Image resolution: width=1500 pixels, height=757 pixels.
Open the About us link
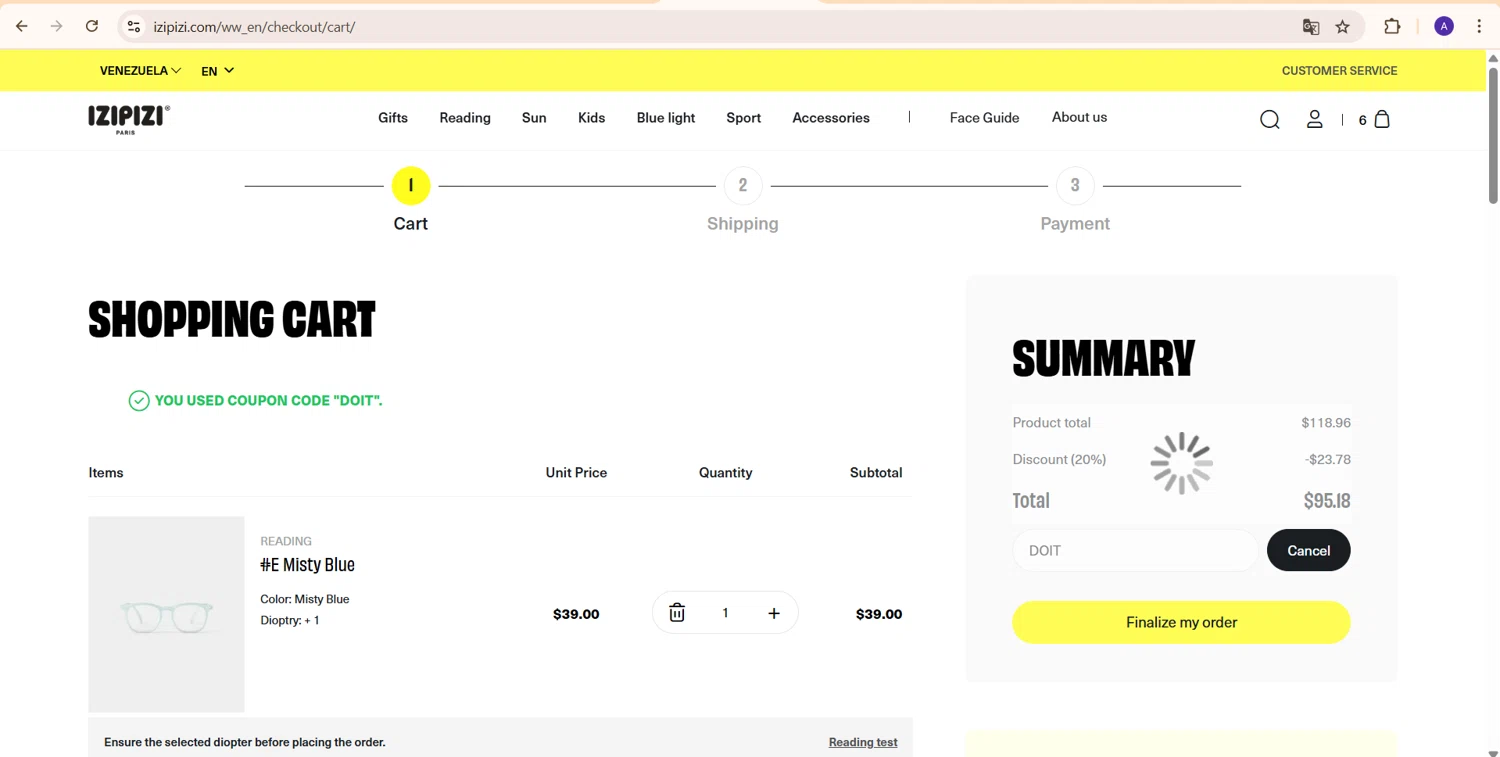[1079, 117]
